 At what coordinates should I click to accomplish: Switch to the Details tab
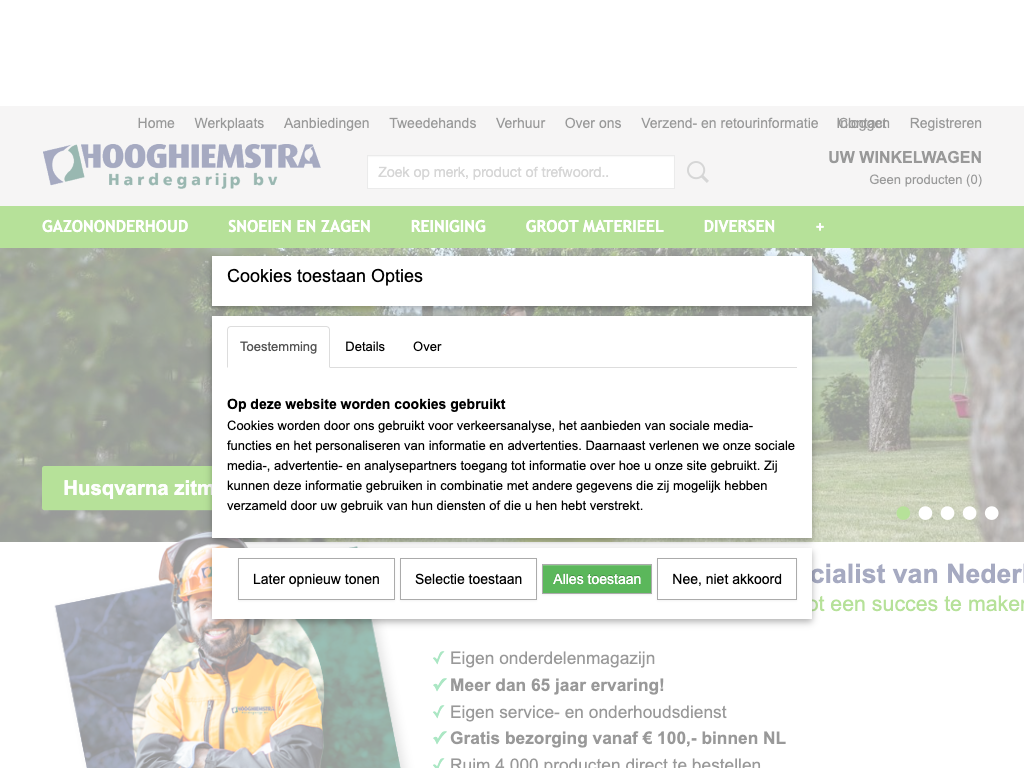point(365,347)
